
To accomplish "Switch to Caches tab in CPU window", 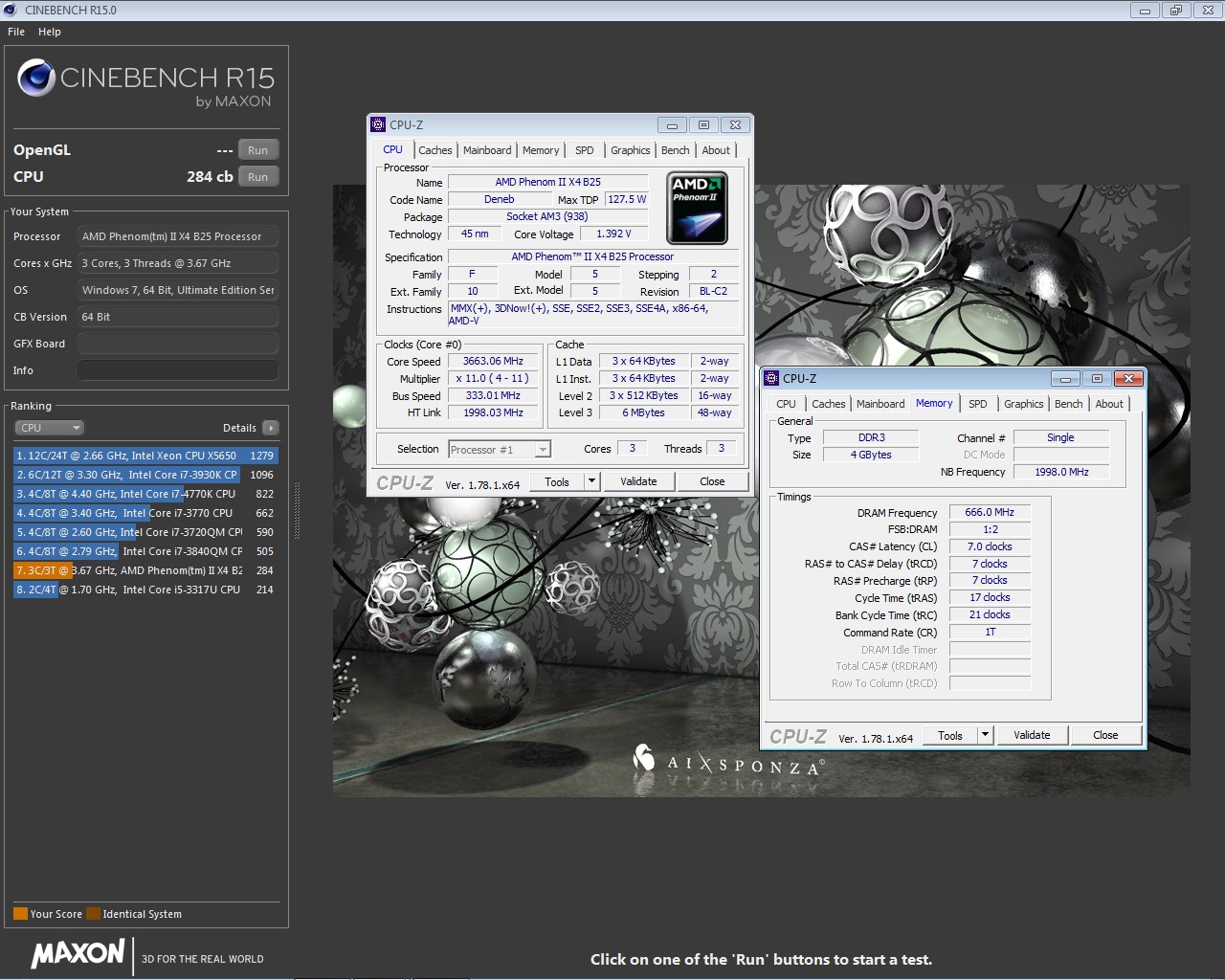I will point(434,150).
